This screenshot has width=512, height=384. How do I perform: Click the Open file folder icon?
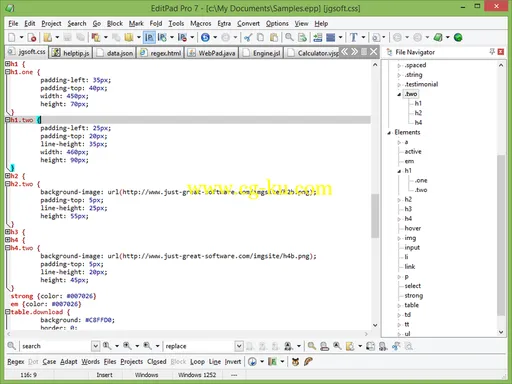[x=48, y=37]
